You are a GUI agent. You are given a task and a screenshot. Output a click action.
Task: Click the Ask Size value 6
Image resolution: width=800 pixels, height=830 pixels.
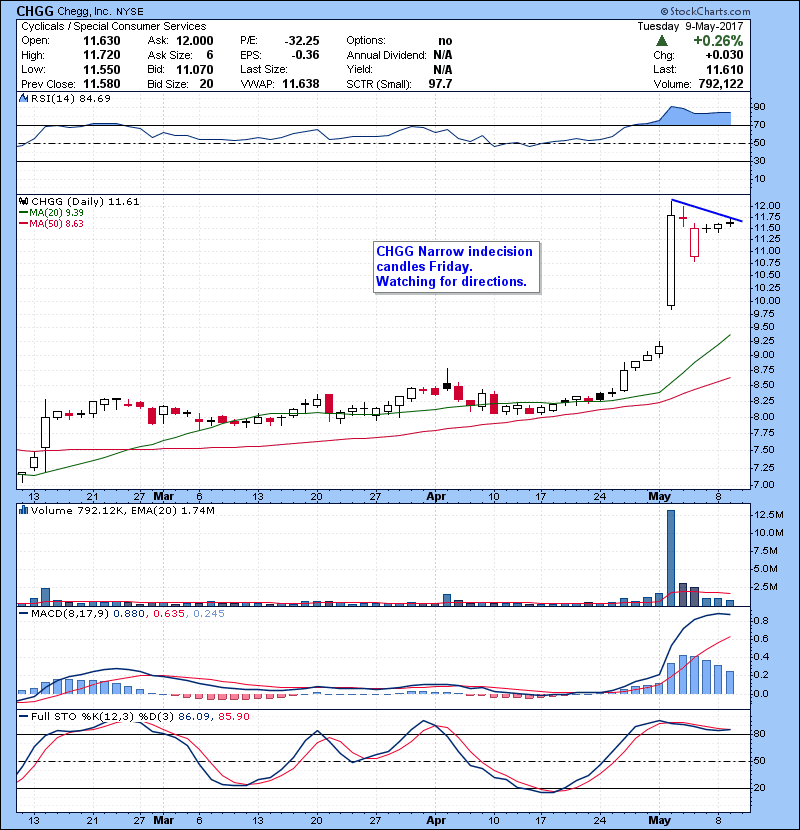(x=210, y=55)
